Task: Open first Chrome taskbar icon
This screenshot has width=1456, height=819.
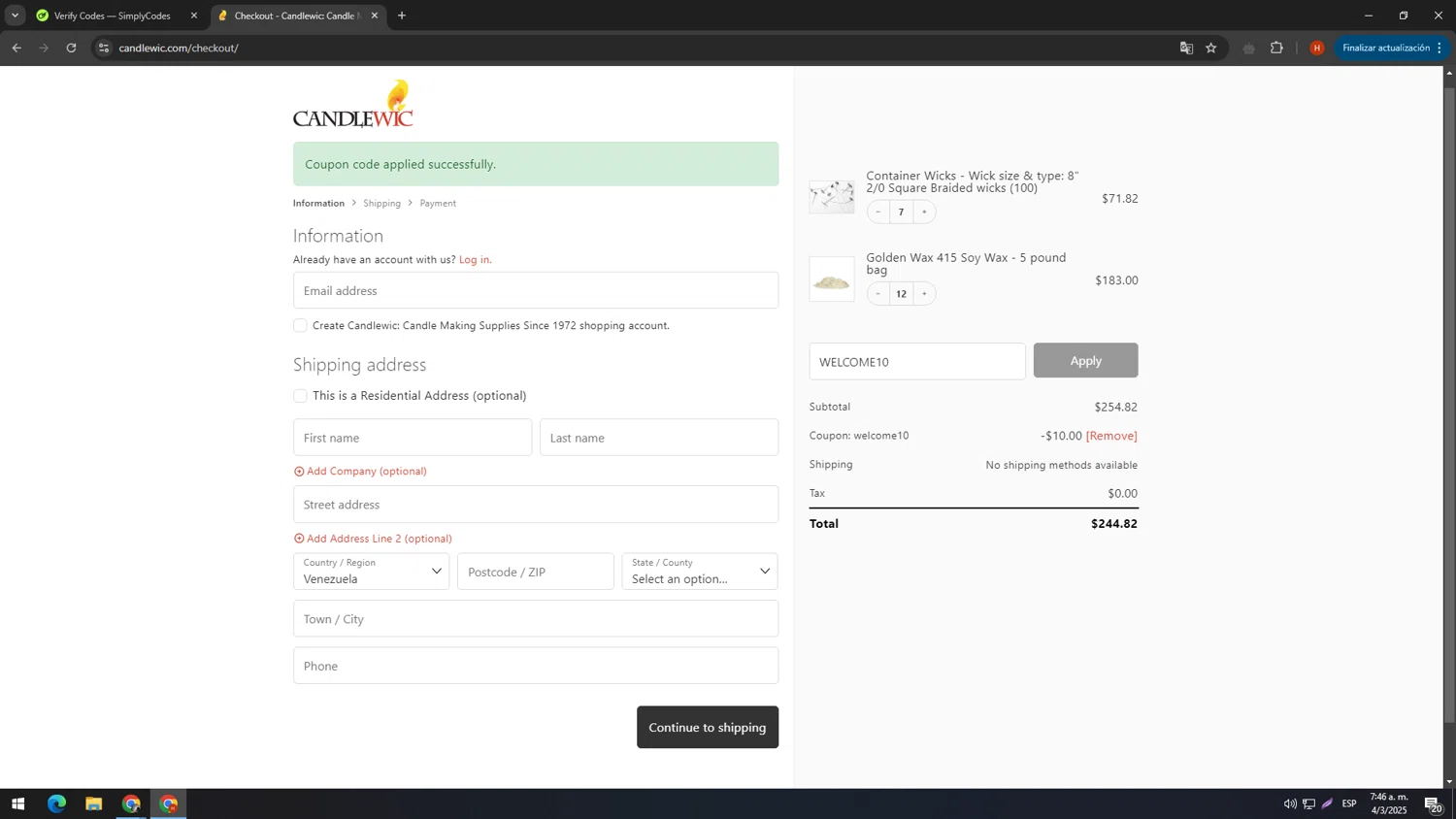Action: point(131,803)
